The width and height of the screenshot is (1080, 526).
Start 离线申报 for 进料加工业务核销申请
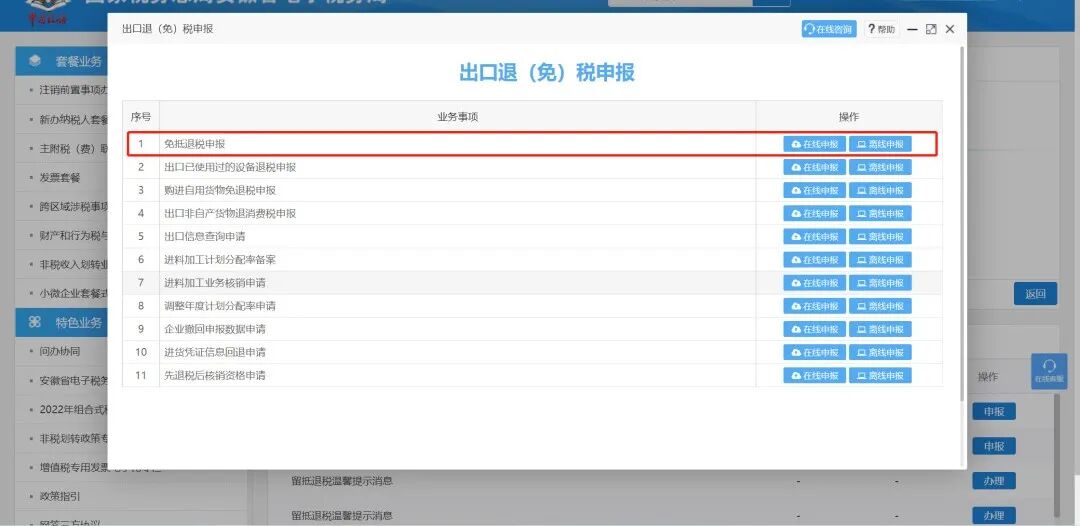tap(880, 283)
